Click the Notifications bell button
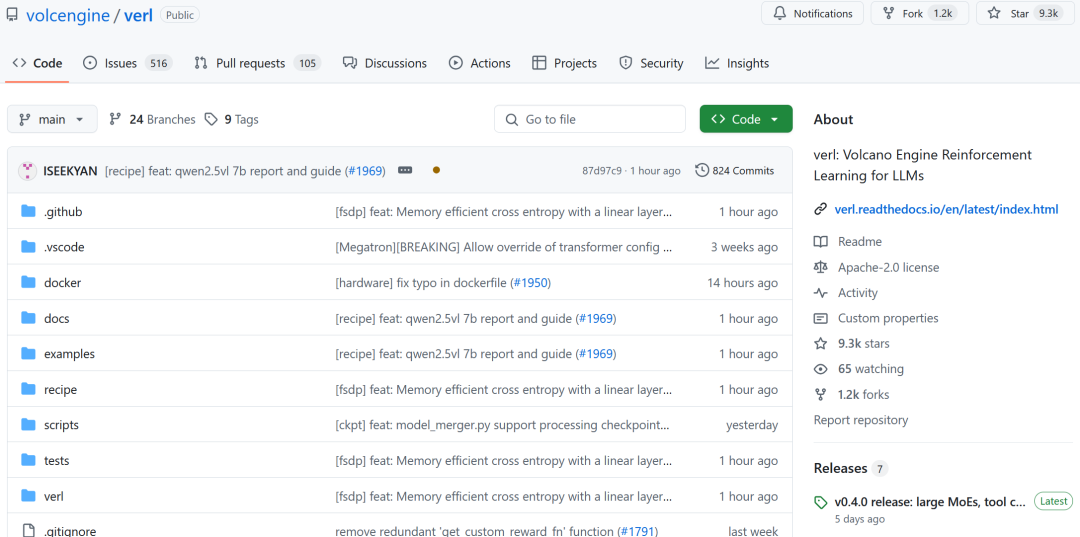Screen dimensions: 1080x537 coord(812,13)
